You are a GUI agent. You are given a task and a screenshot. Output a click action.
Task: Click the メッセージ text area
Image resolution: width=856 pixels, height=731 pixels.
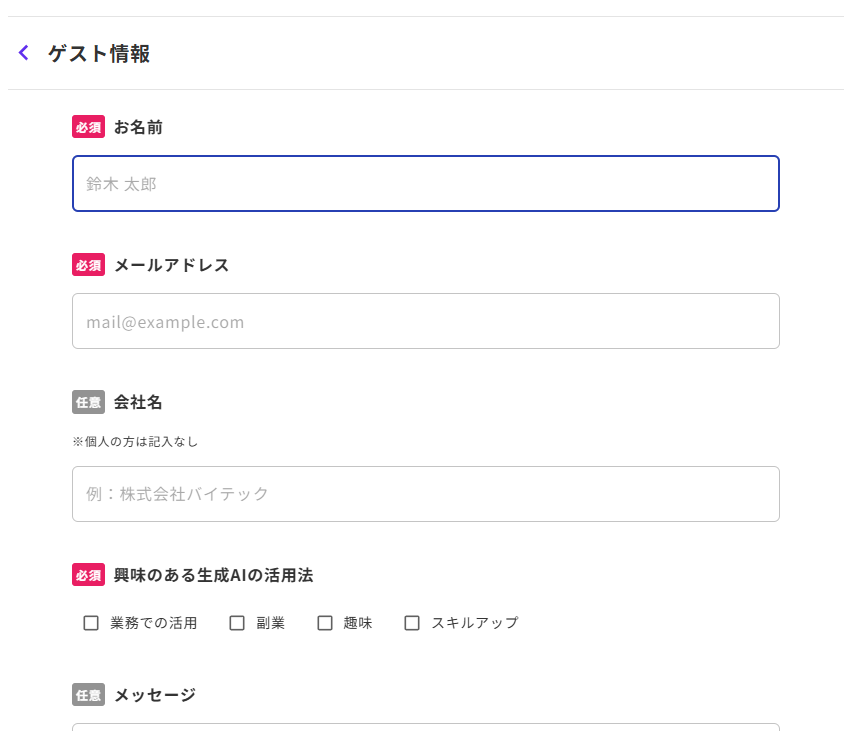tap(425, 726)
